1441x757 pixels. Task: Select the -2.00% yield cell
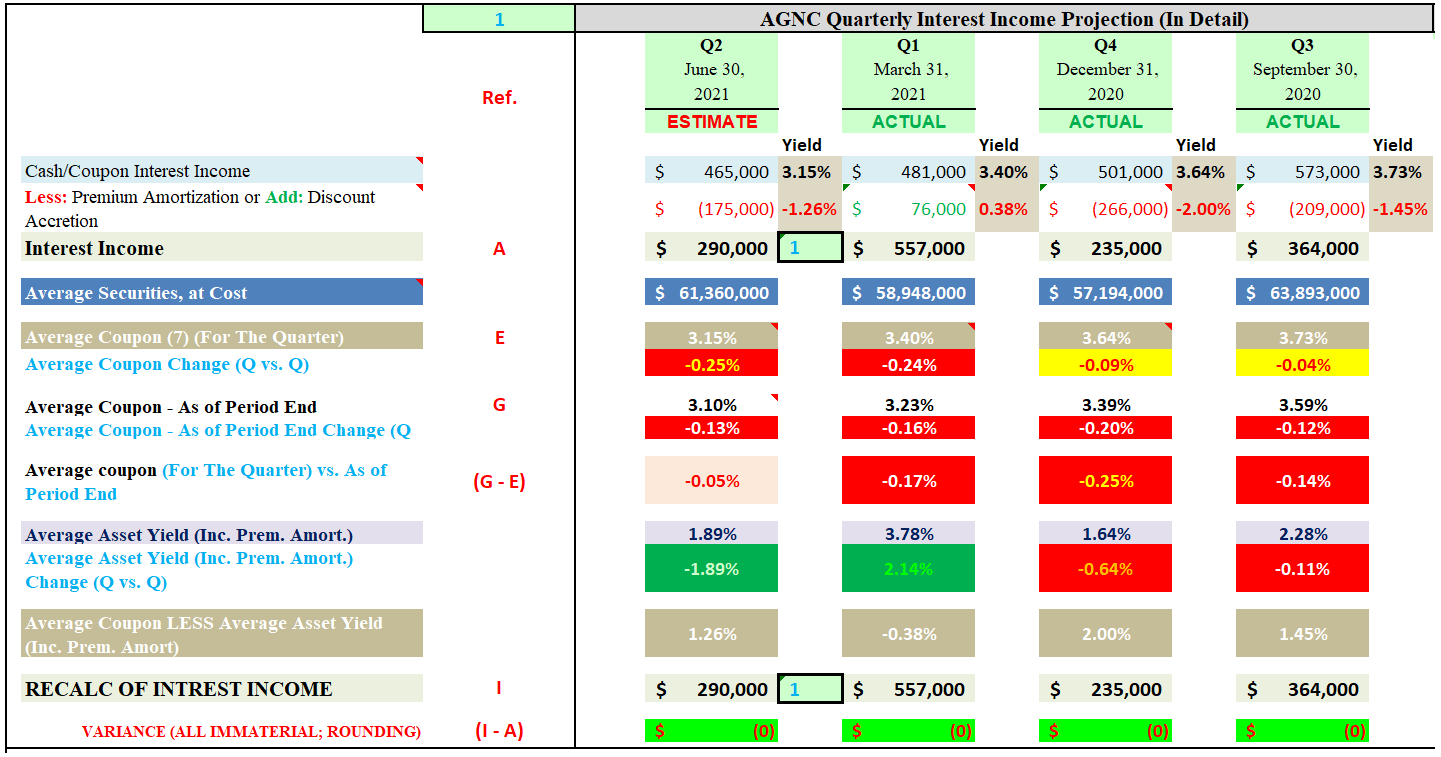[1202, 209]
